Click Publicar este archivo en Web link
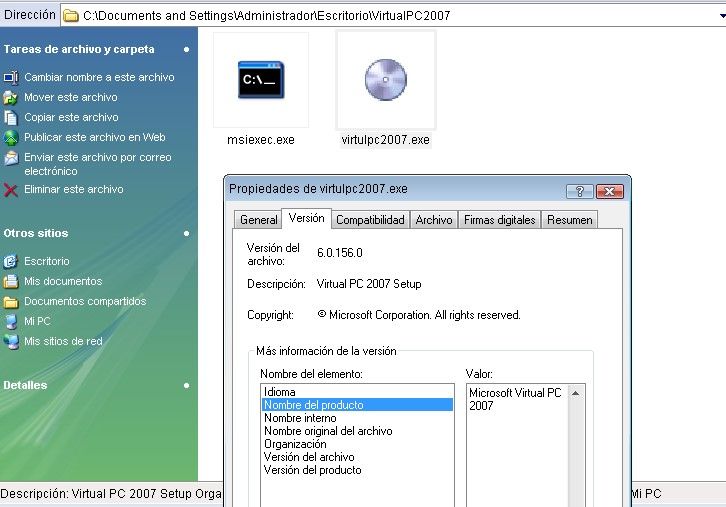The height and width of the screenshot is (507, 726). tap(94, 137)
